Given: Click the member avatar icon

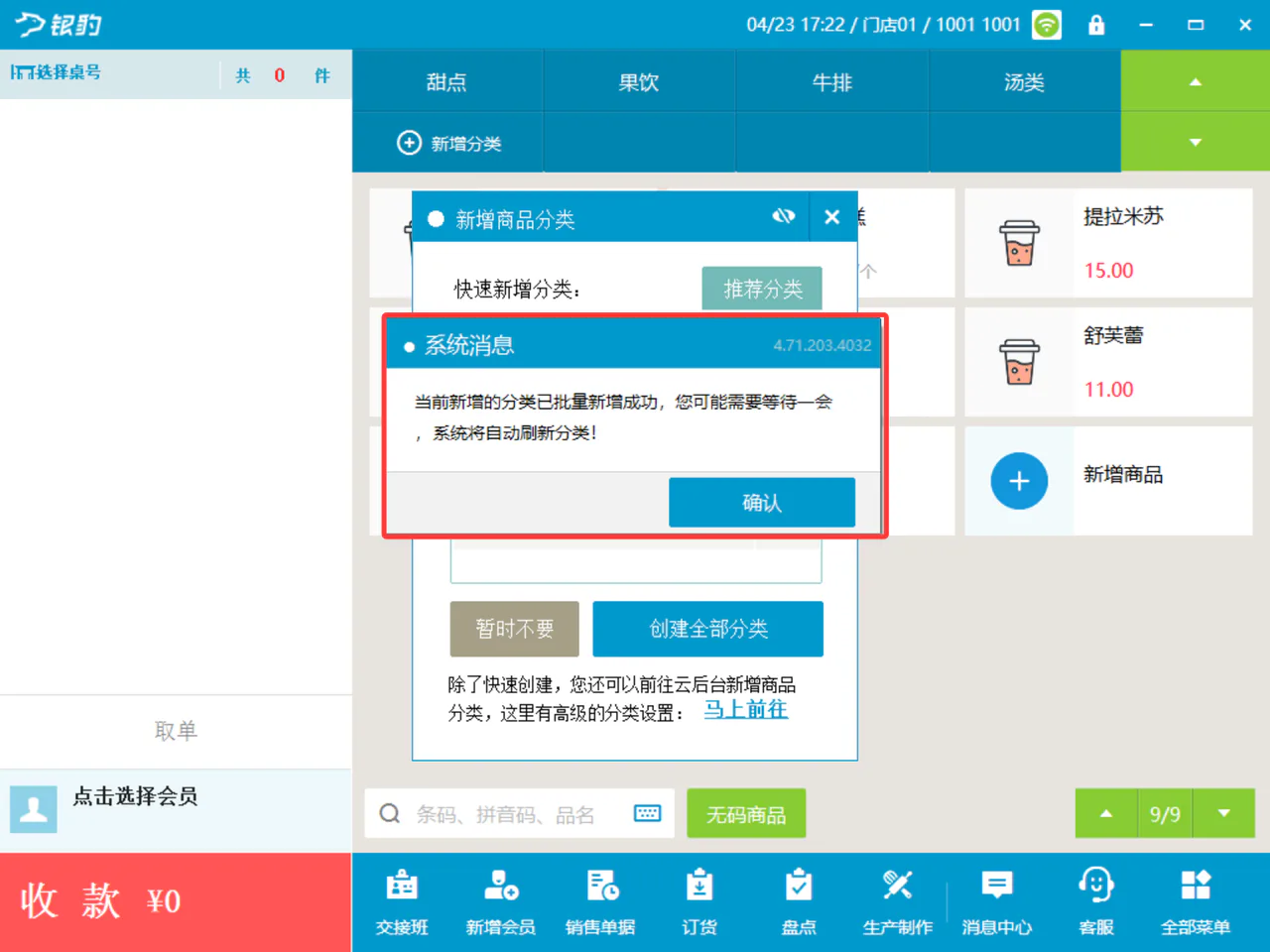Looking at the screenshot, I should tap(34, 809).
